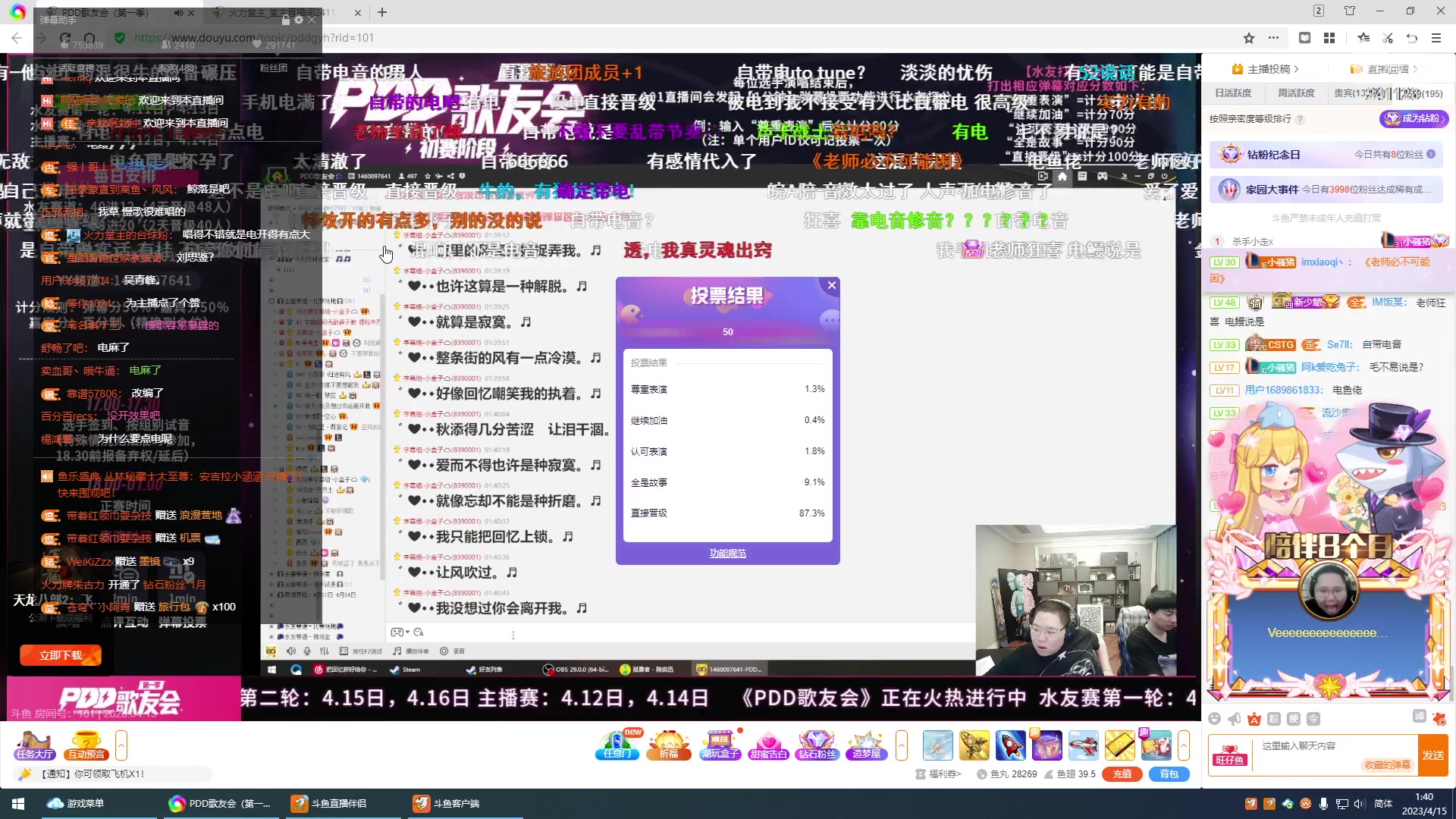This screenshot has height=819, width=1456.
Task: Open the 钻石粉丝 diamond fan icon
Action: pyautogui.click(x=817, y=745)
